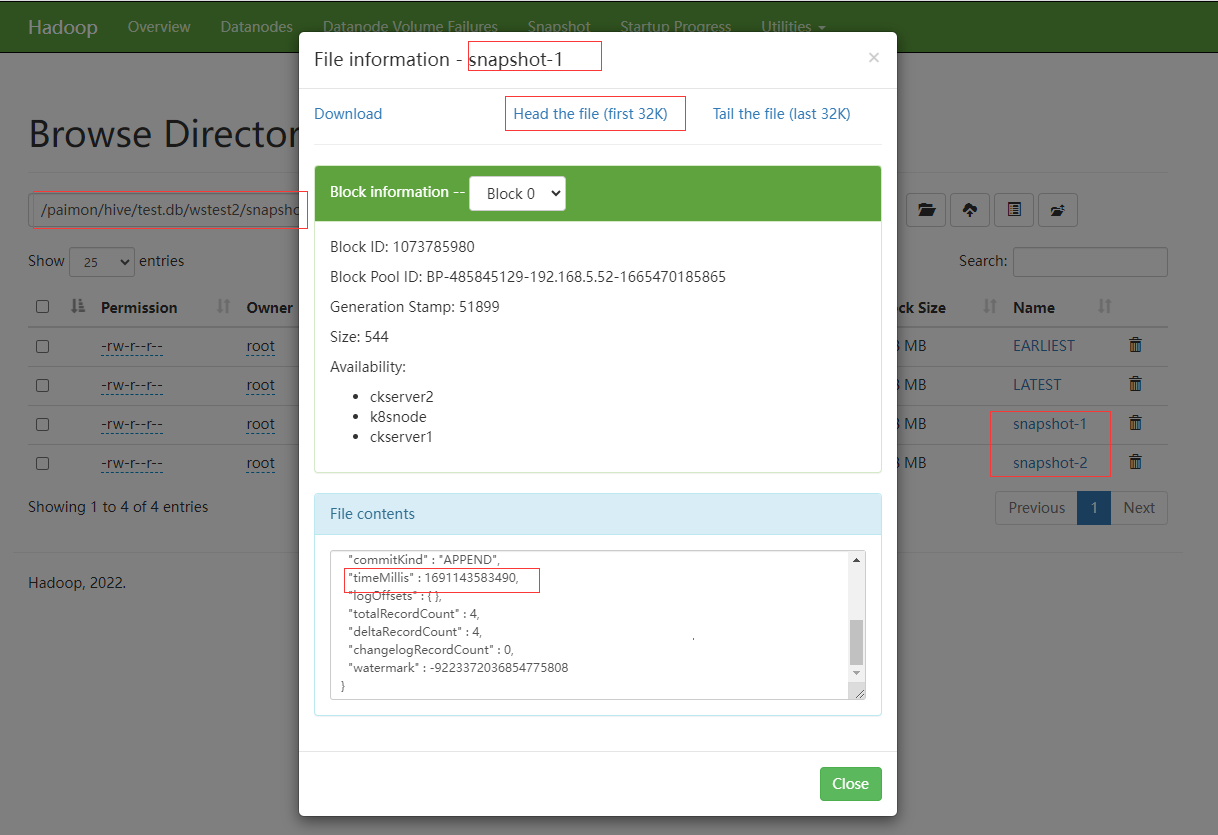Delete the EARLIEST file via trash icon
Viewport: 1218px width, 835px height.
click(1135, 345)
